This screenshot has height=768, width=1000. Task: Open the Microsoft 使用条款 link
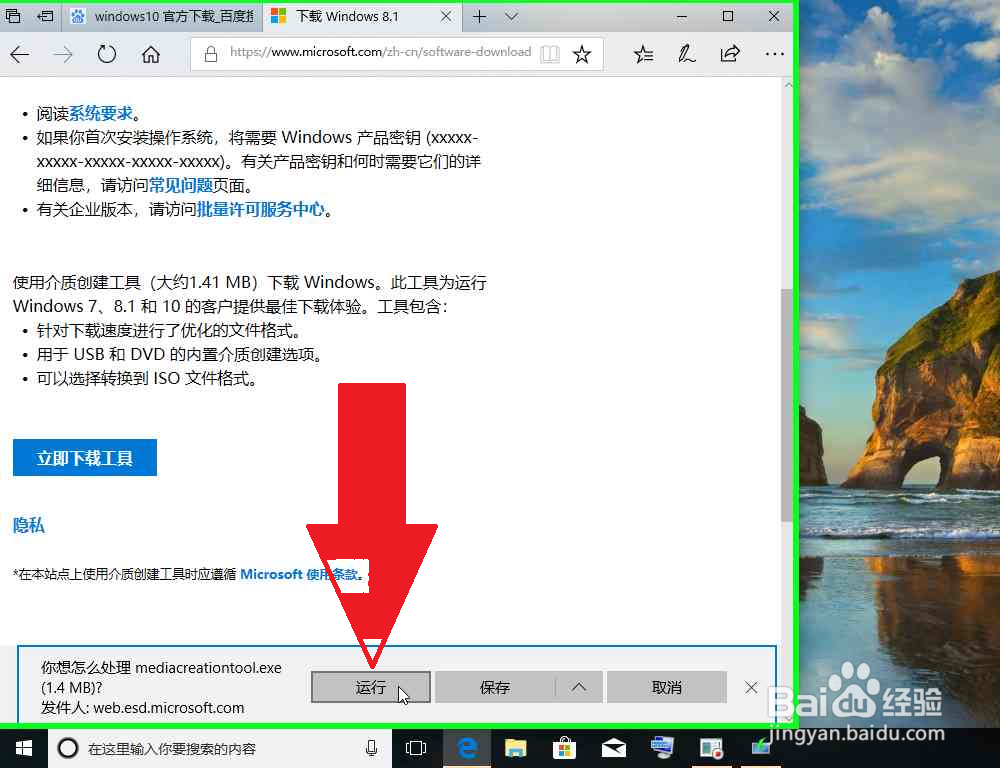[x=300, y=574]
